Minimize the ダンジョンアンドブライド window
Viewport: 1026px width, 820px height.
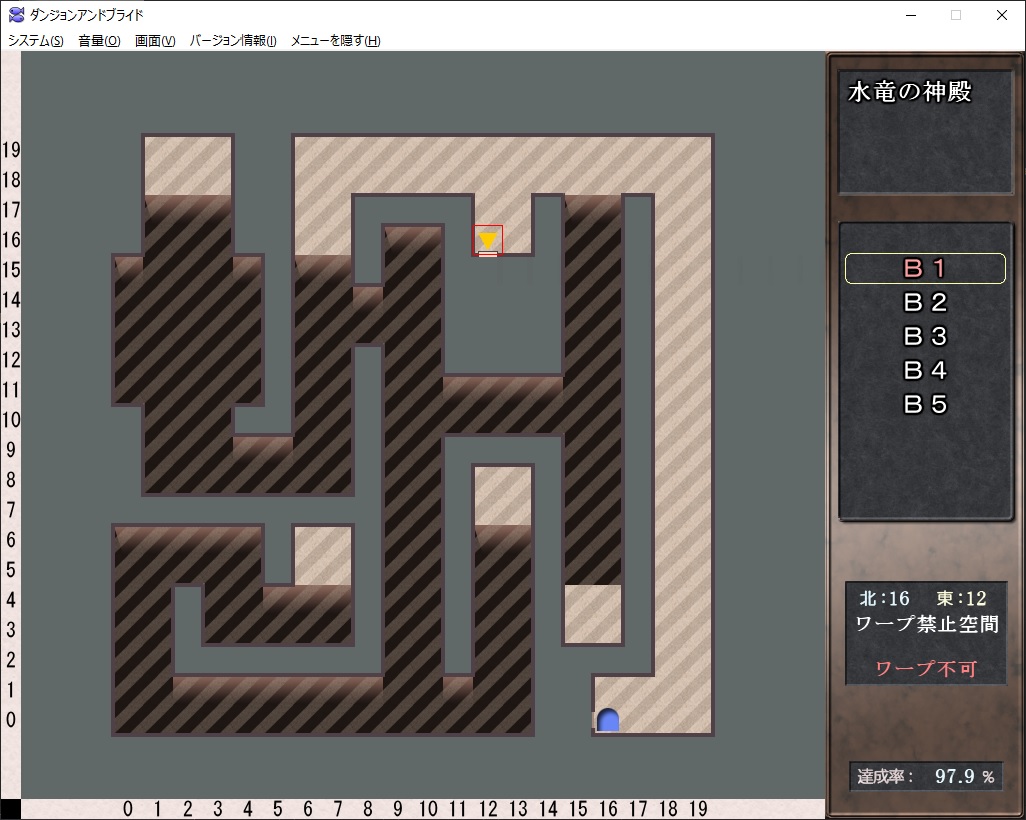(x=913, y=15)
